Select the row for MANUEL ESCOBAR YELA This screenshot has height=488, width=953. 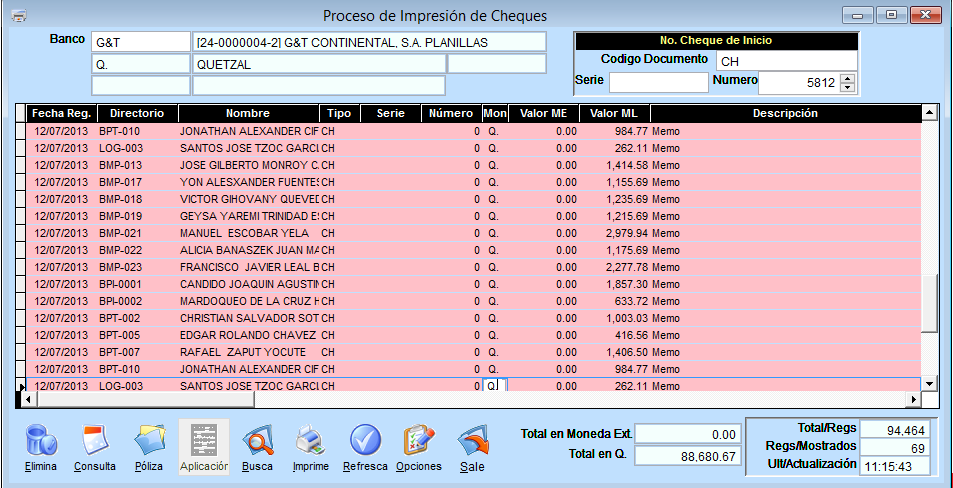coord(248,233)
